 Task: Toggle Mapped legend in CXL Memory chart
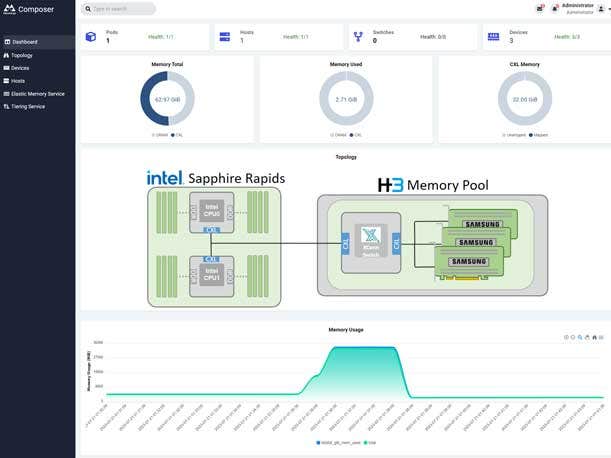point(531,133)
